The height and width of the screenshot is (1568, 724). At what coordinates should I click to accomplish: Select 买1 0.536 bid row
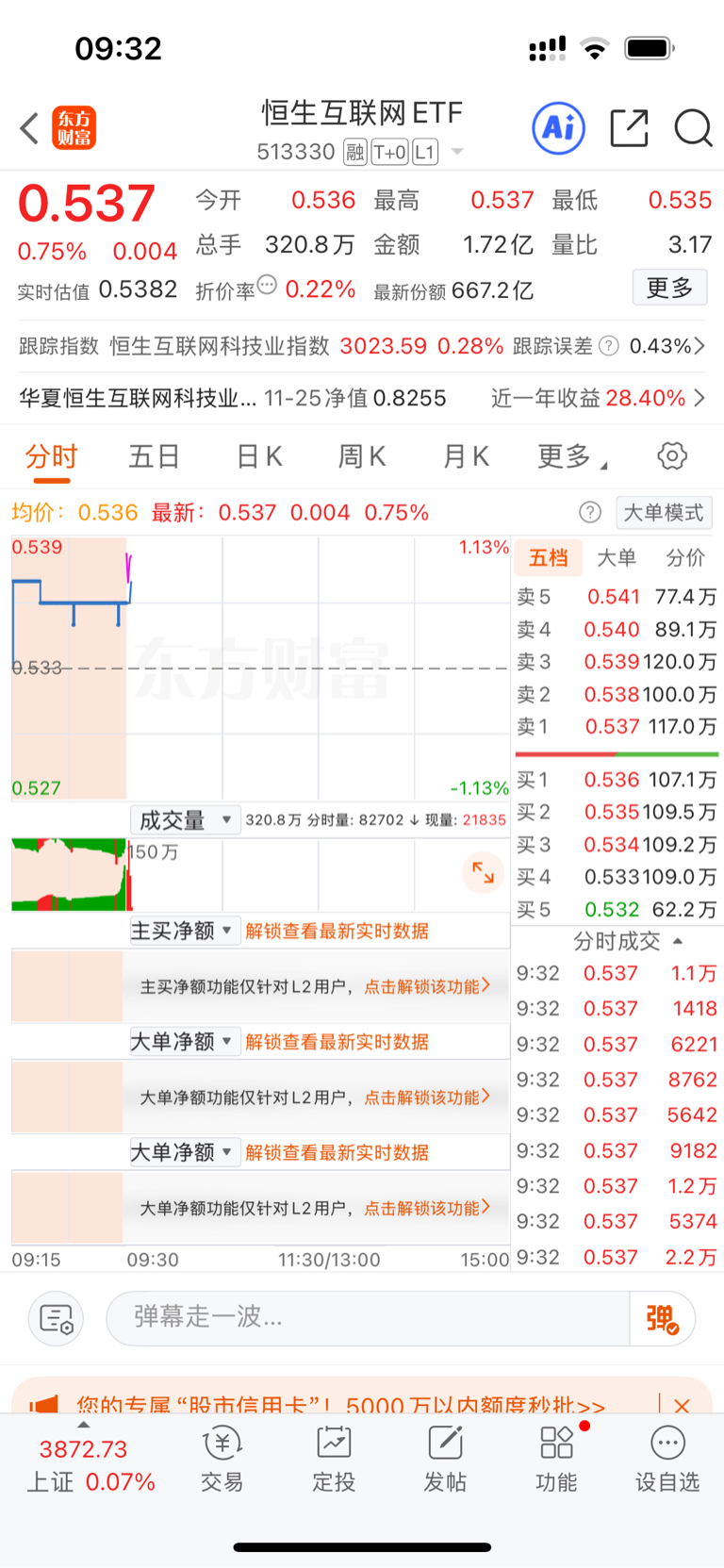[617, 780]
